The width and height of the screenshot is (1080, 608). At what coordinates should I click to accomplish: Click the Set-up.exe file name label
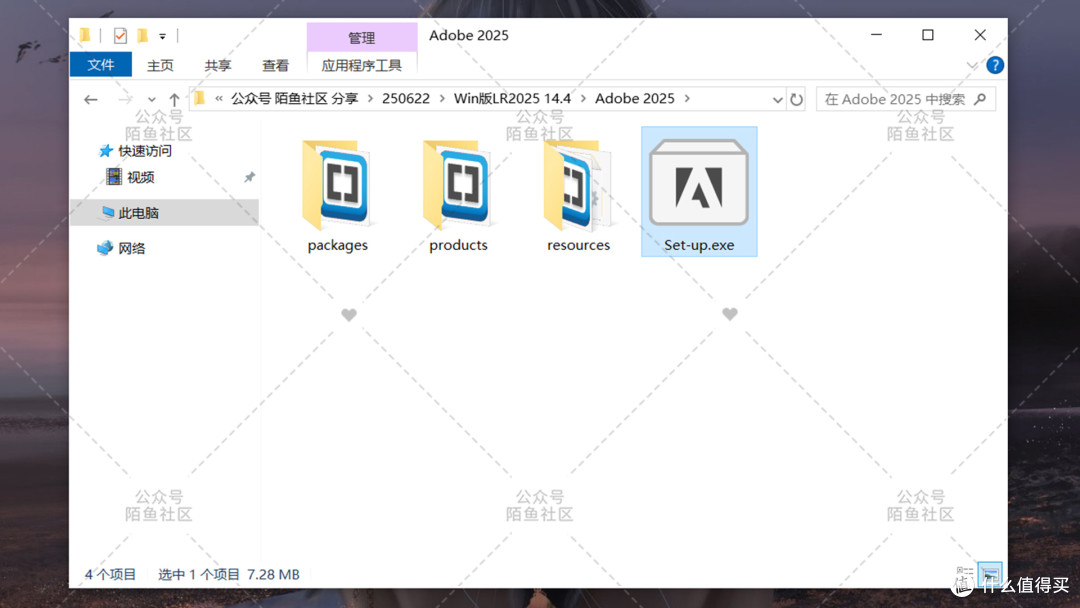click(x=699, y=245)
